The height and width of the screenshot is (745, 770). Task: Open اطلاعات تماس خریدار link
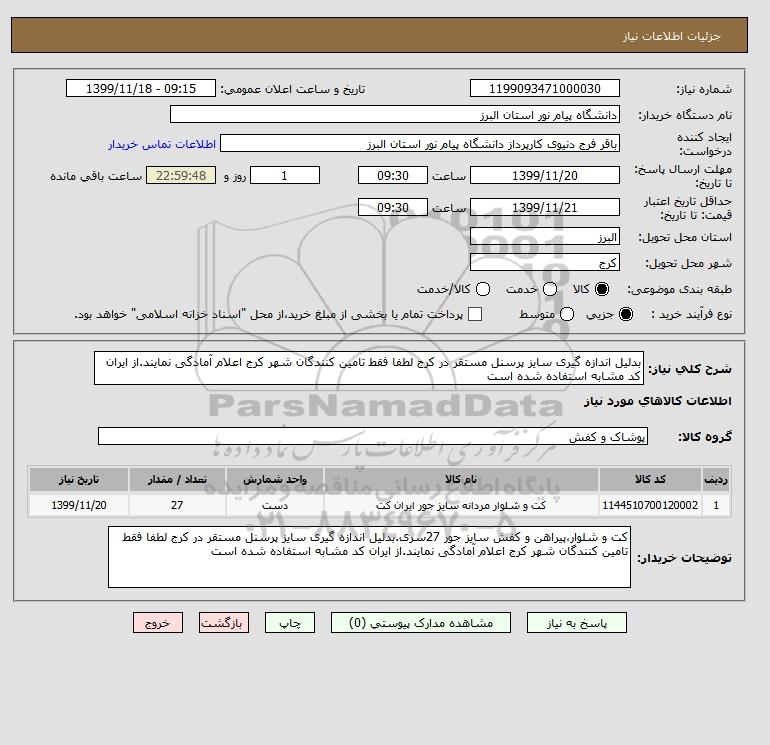[162, 144]
